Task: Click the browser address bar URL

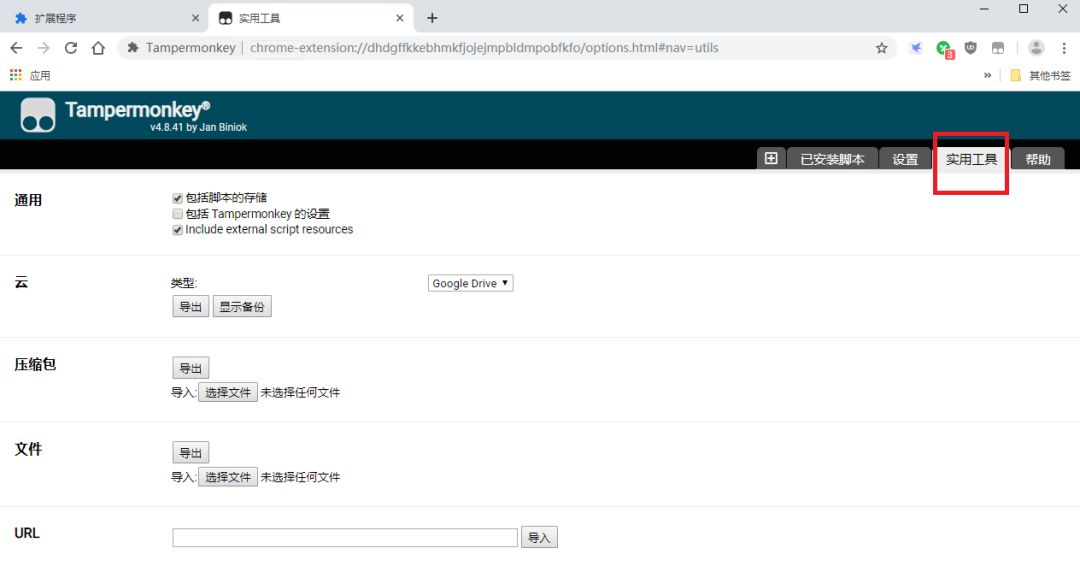Action: pos(484,48)
